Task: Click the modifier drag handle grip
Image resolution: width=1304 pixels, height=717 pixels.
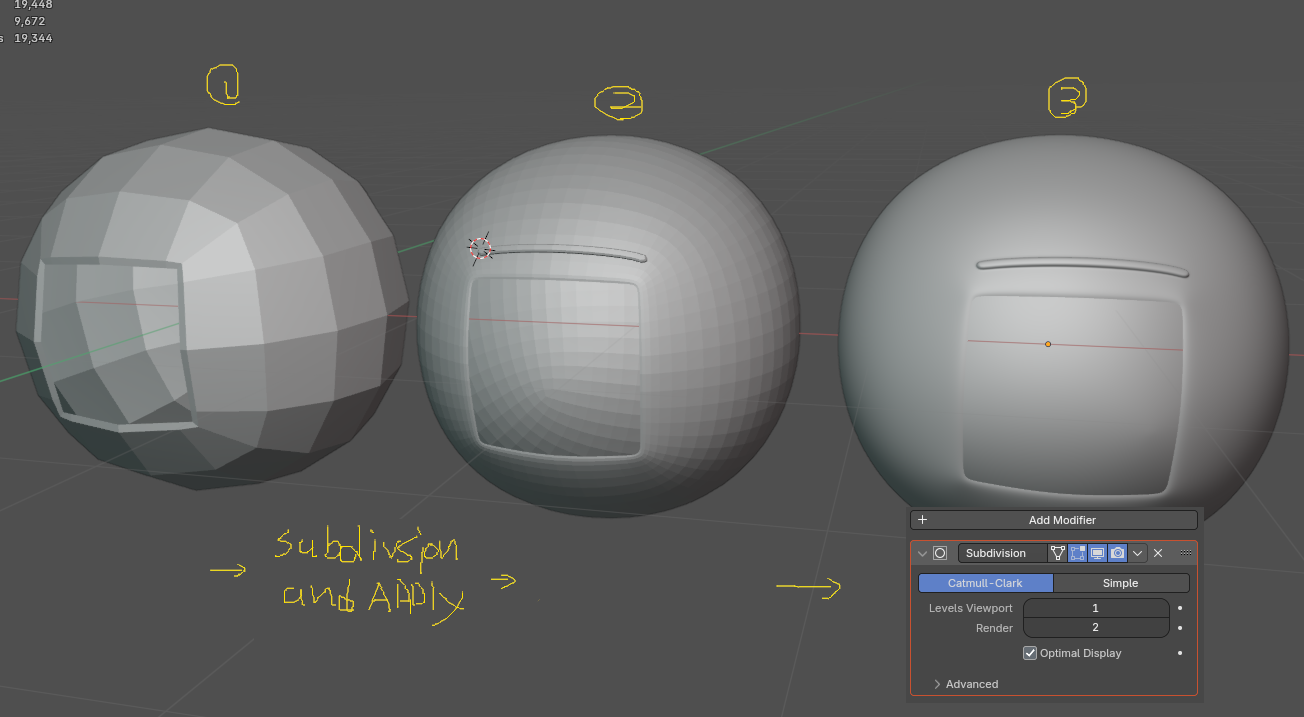Action: coord(1186,552)
